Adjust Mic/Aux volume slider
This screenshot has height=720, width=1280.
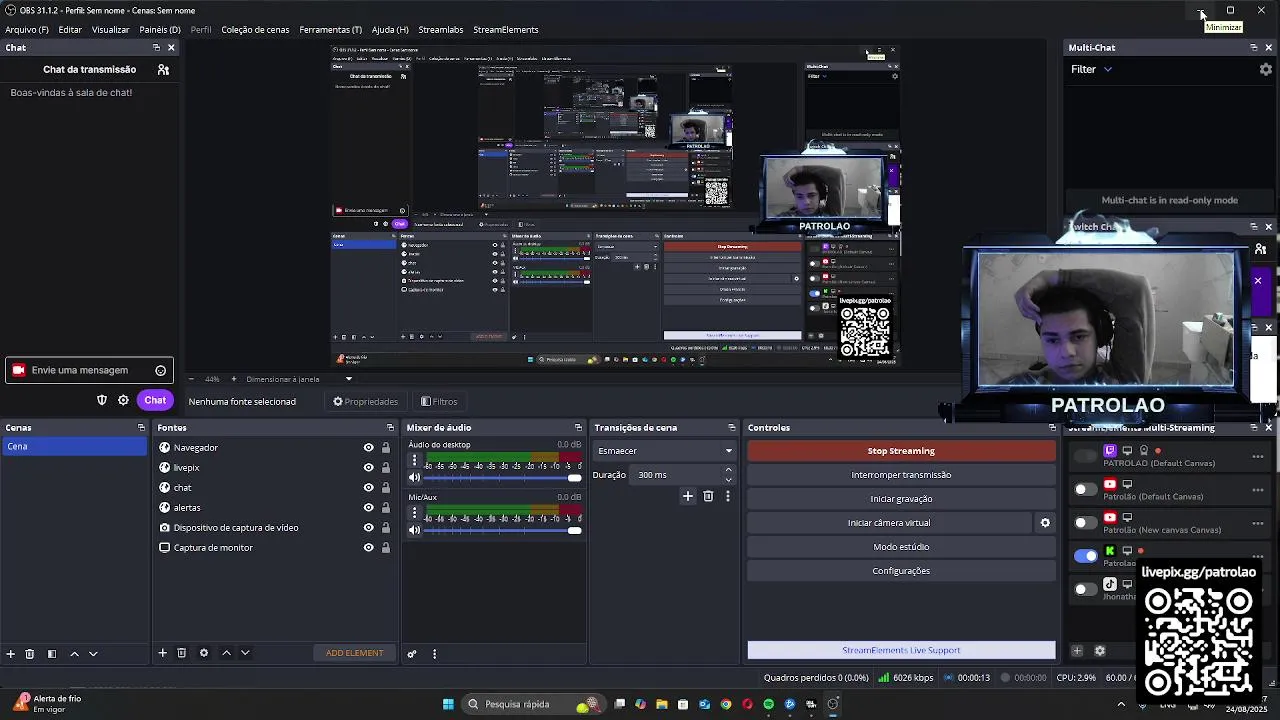point(504,530)
